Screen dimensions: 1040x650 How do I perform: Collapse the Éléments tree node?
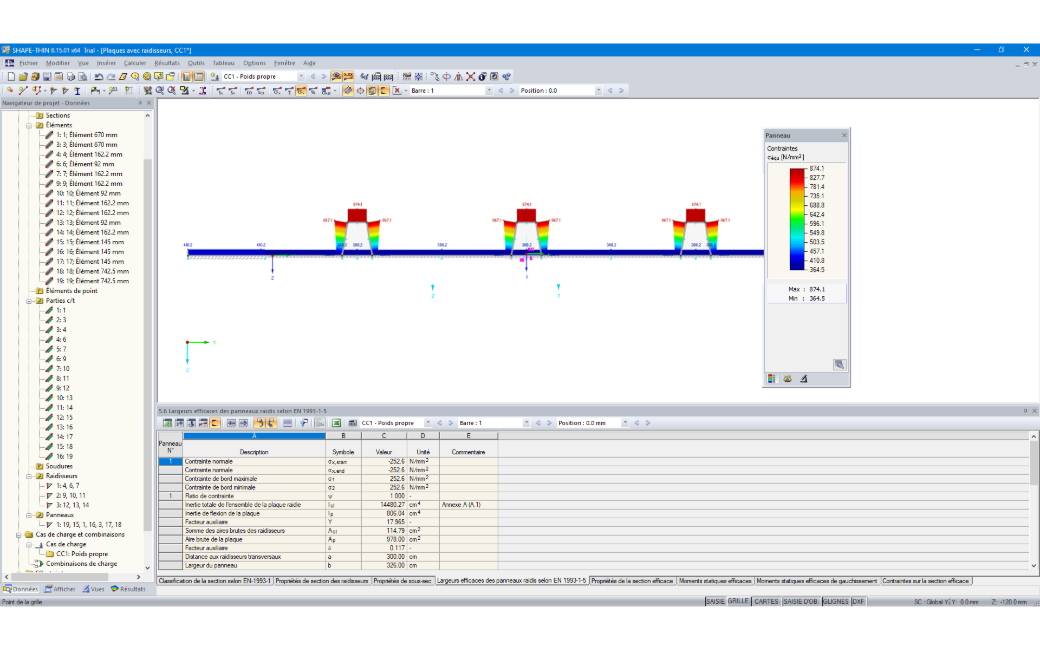[29, 125]
